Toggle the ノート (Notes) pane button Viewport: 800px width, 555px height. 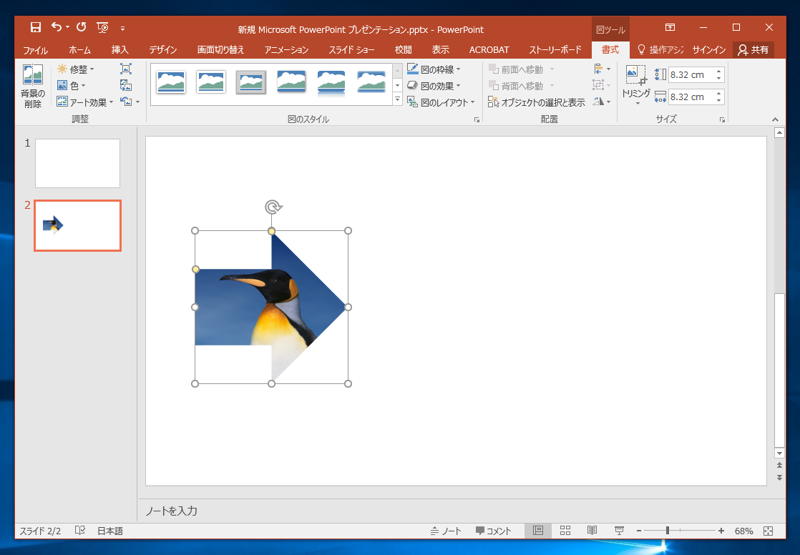(446, 531)
